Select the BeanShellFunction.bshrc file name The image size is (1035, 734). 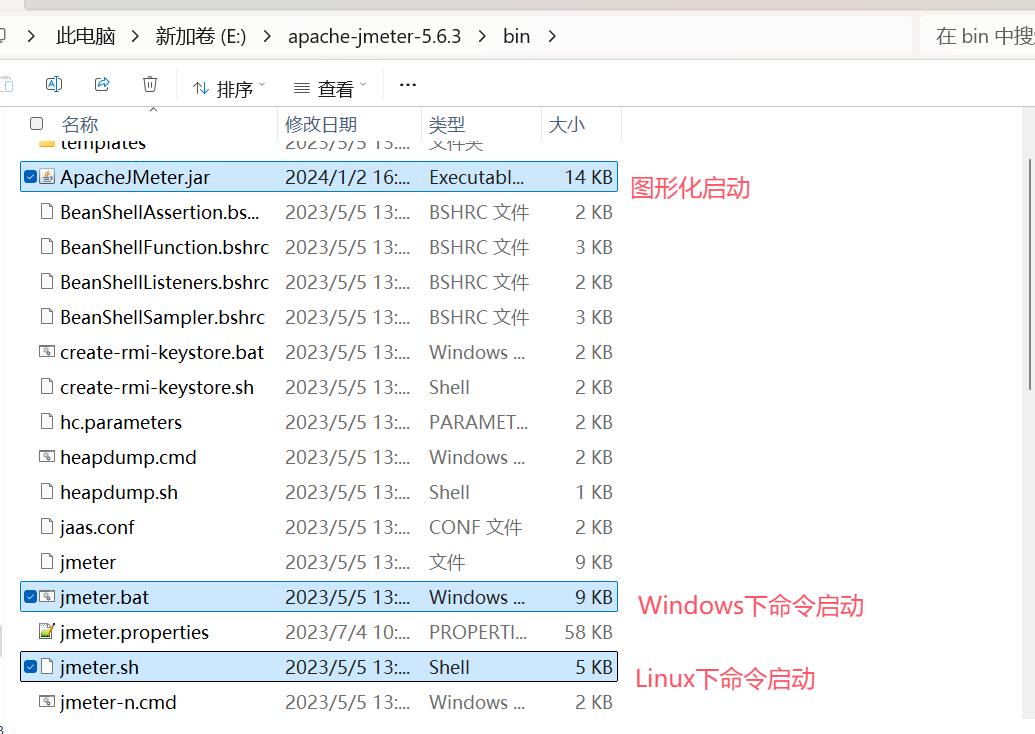coord(164,248)
